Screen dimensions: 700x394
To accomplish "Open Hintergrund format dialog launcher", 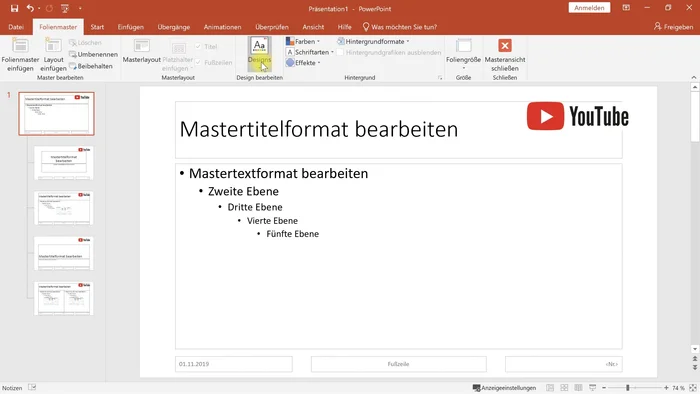I will (x=440, y=78).
